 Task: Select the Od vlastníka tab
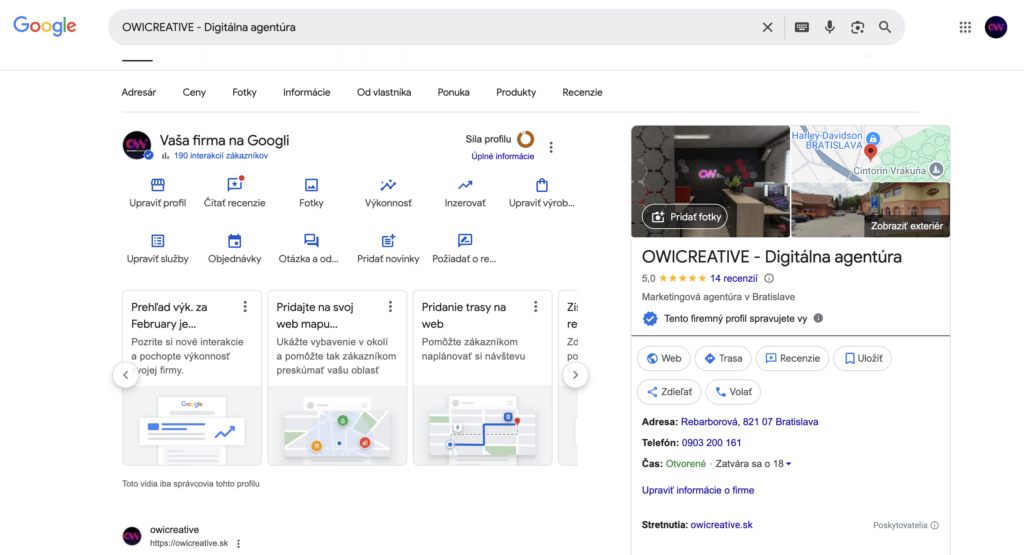click(384, 93)
